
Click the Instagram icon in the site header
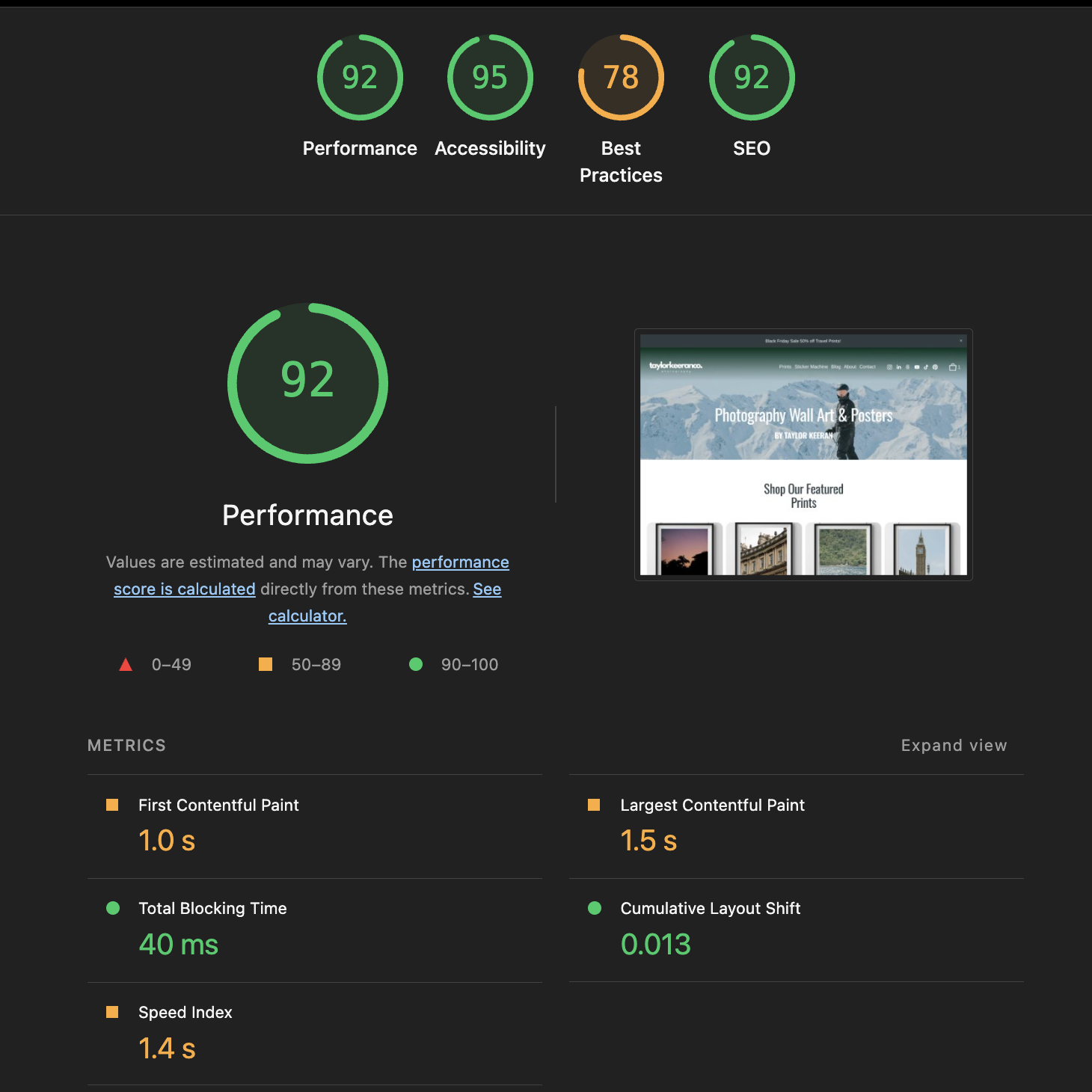(x=889, y=367)
